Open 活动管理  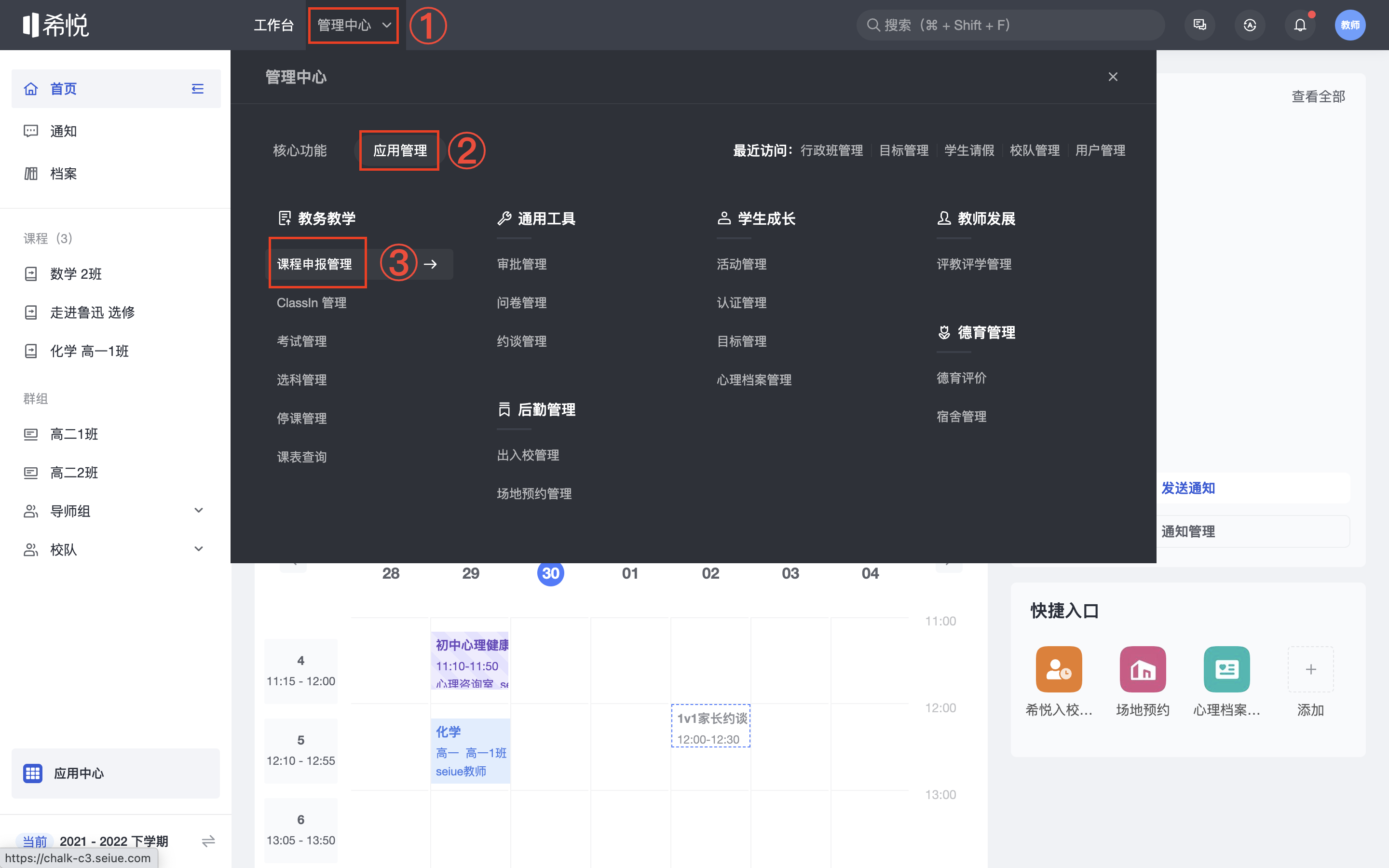pos(742,264)
